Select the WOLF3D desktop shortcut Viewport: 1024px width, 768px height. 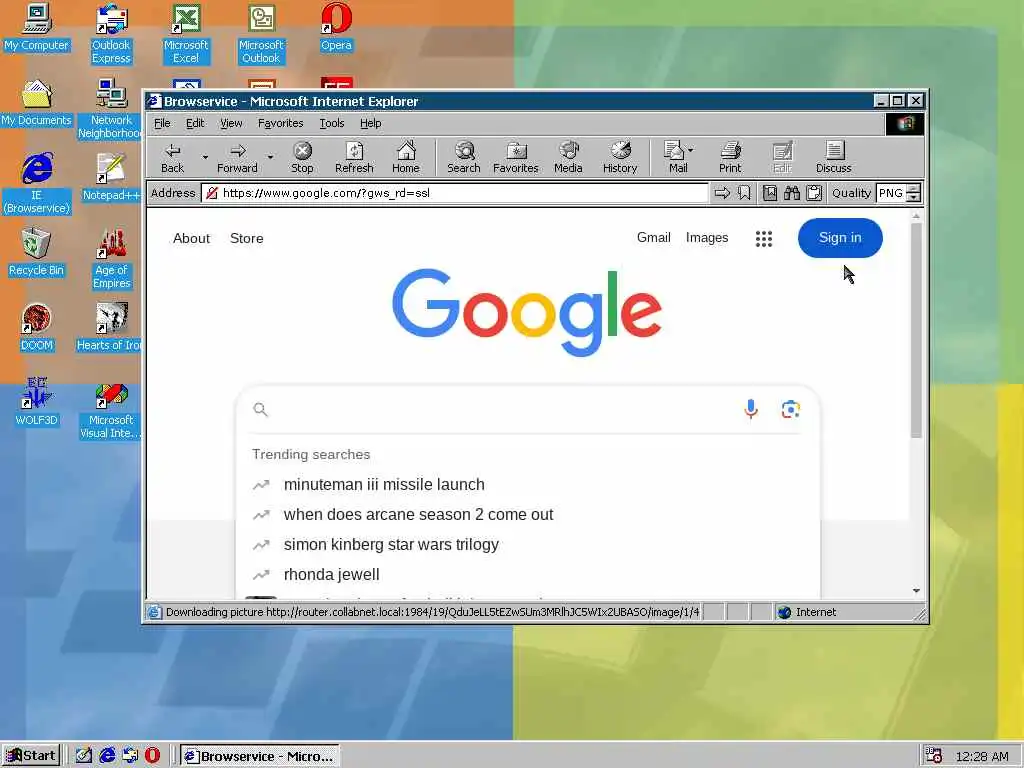pyautogui.click(x=37, y=402)
